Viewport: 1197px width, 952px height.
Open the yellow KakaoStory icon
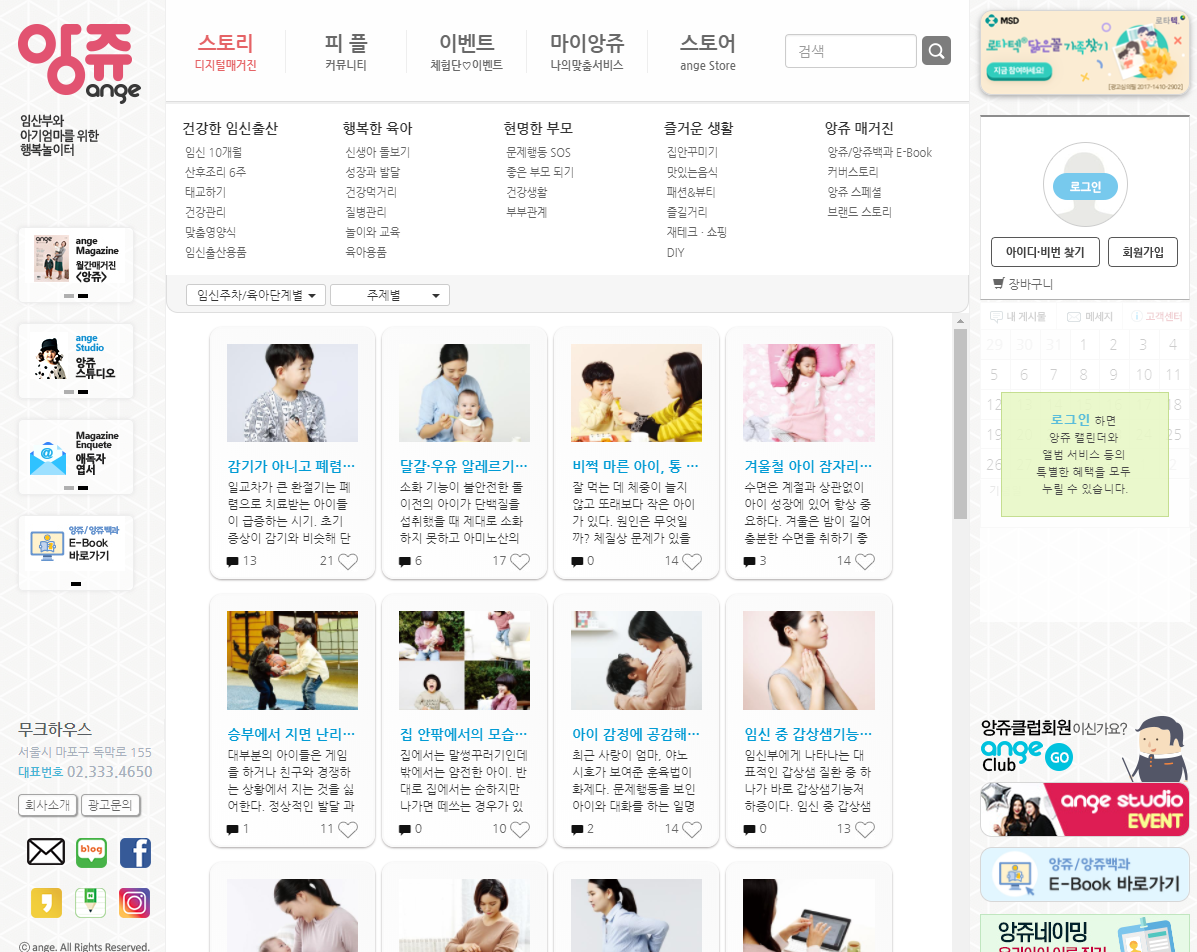click(46, 902)
